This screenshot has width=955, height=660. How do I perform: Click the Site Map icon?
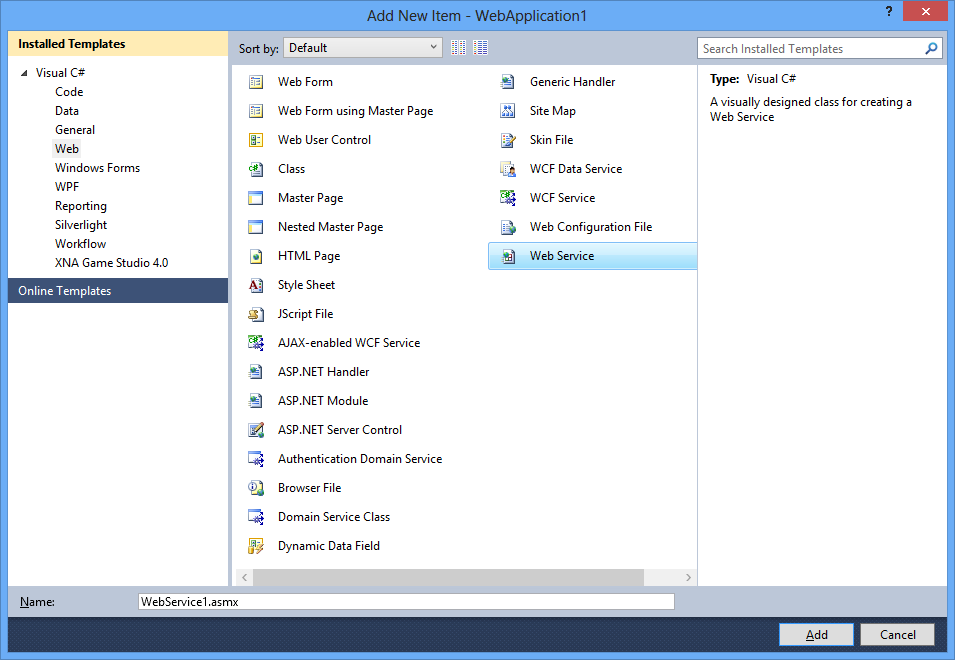click(x=508, y=111)
